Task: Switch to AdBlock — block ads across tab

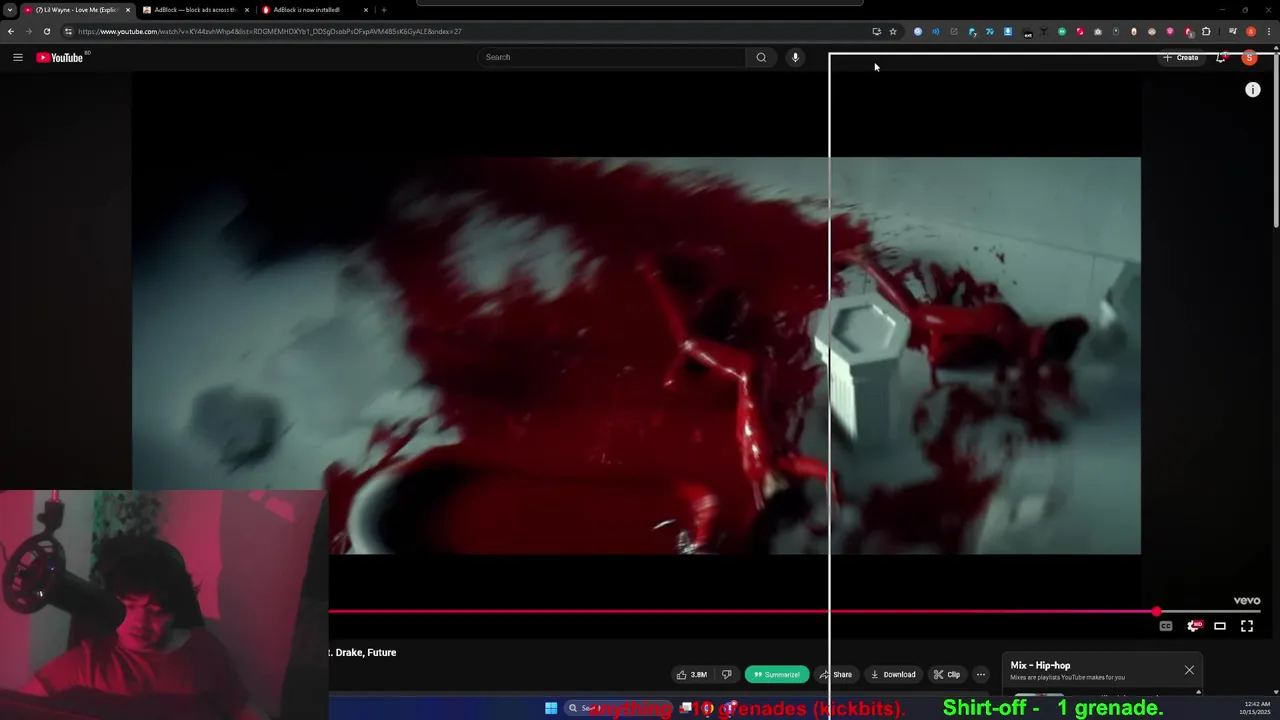Action: point(195,10)
